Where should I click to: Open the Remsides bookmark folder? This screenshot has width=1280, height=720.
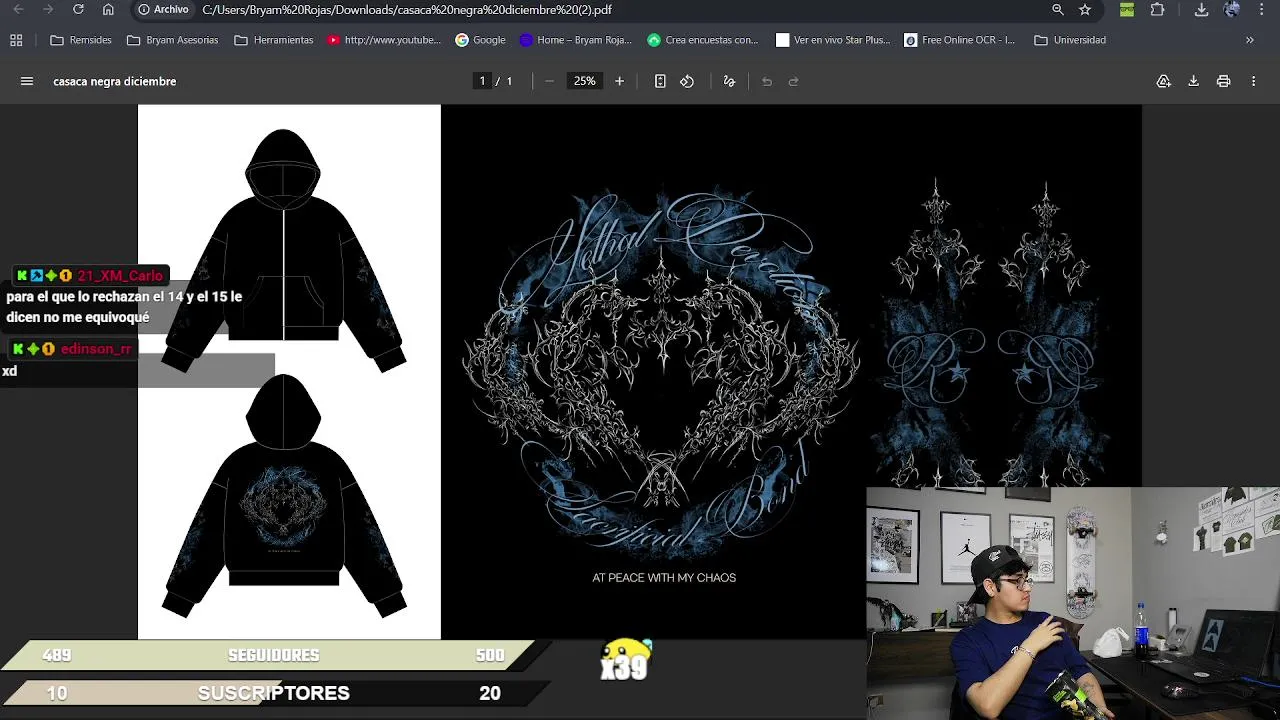pos(81,40)
